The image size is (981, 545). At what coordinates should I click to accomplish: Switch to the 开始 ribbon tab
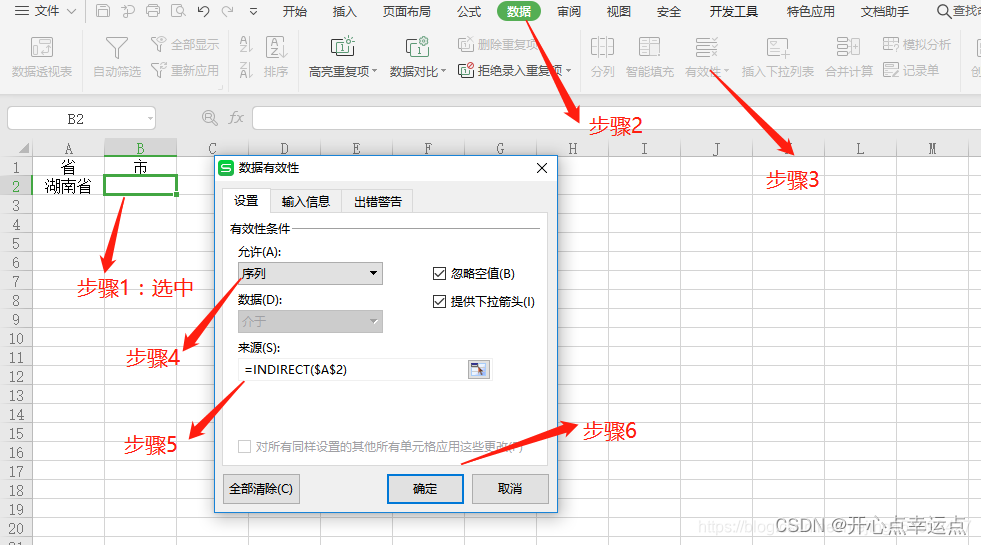pyautogui.click(x=295, y=11)
